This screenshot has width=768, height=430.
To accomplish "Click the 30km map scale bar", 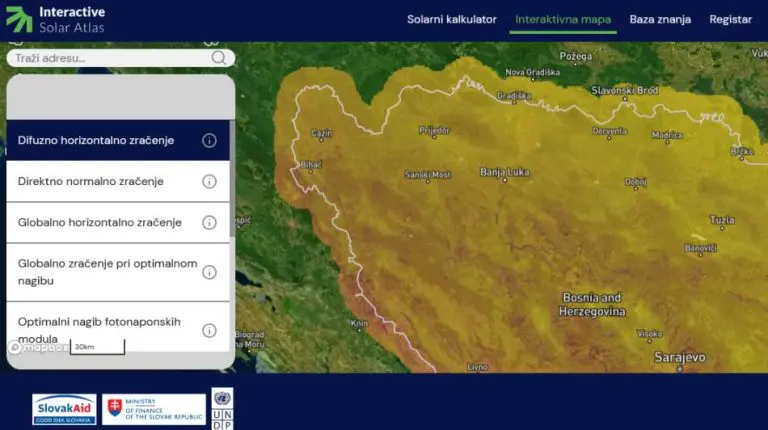I will (97, 347).
